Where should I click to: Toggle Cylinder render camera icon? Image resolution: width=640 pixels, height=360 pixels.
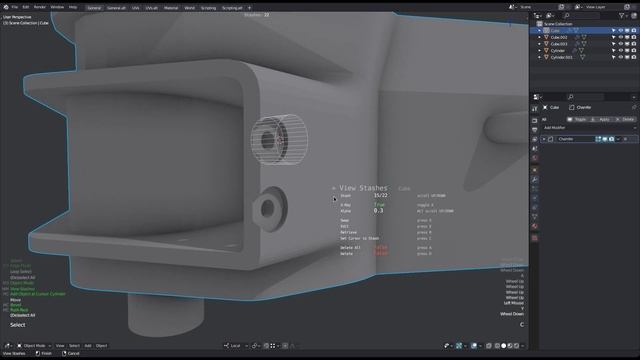coord(634,51)
